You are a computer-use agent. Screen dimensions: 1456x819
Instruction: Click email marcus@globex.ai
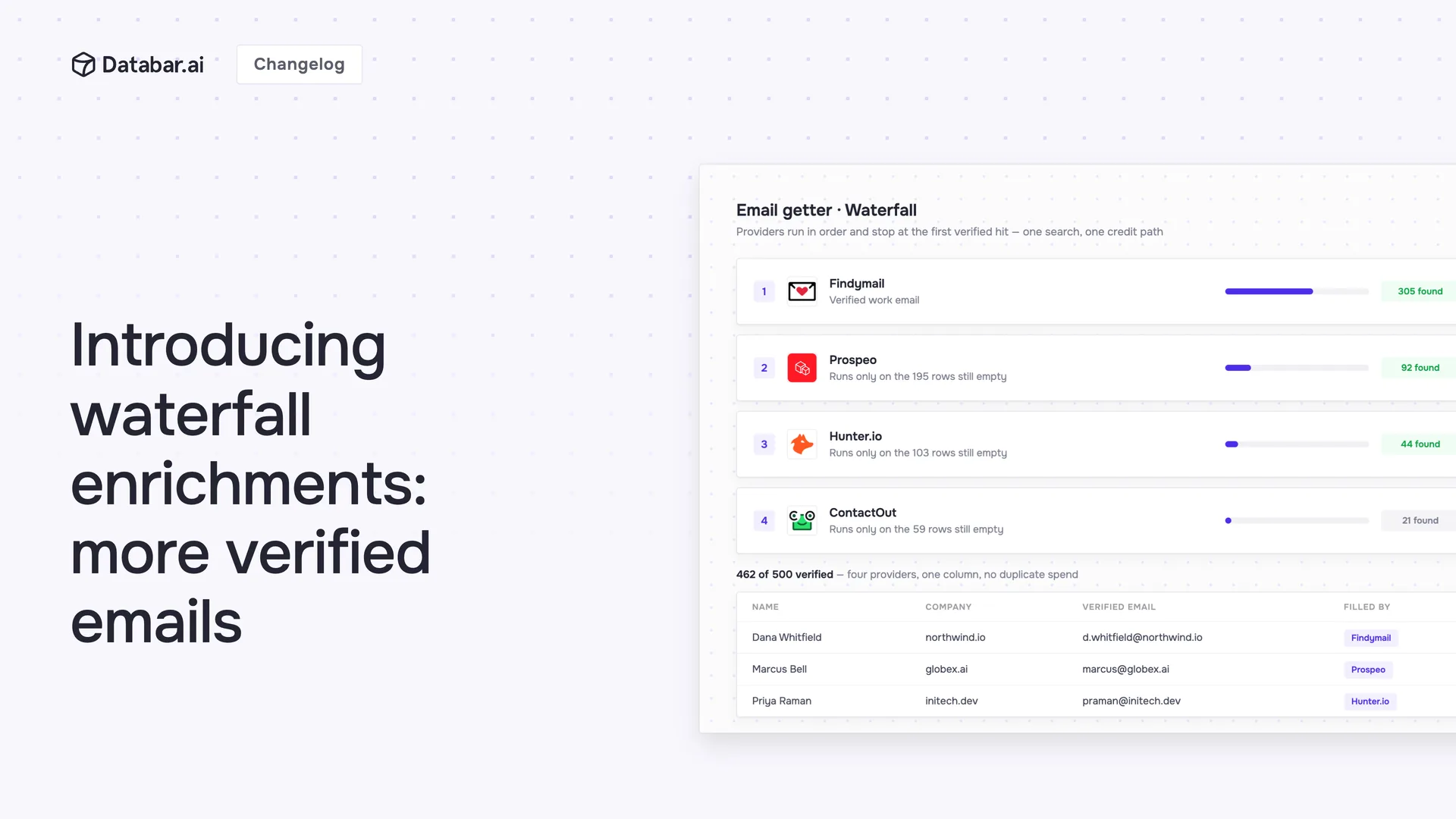click(1125, 669)
